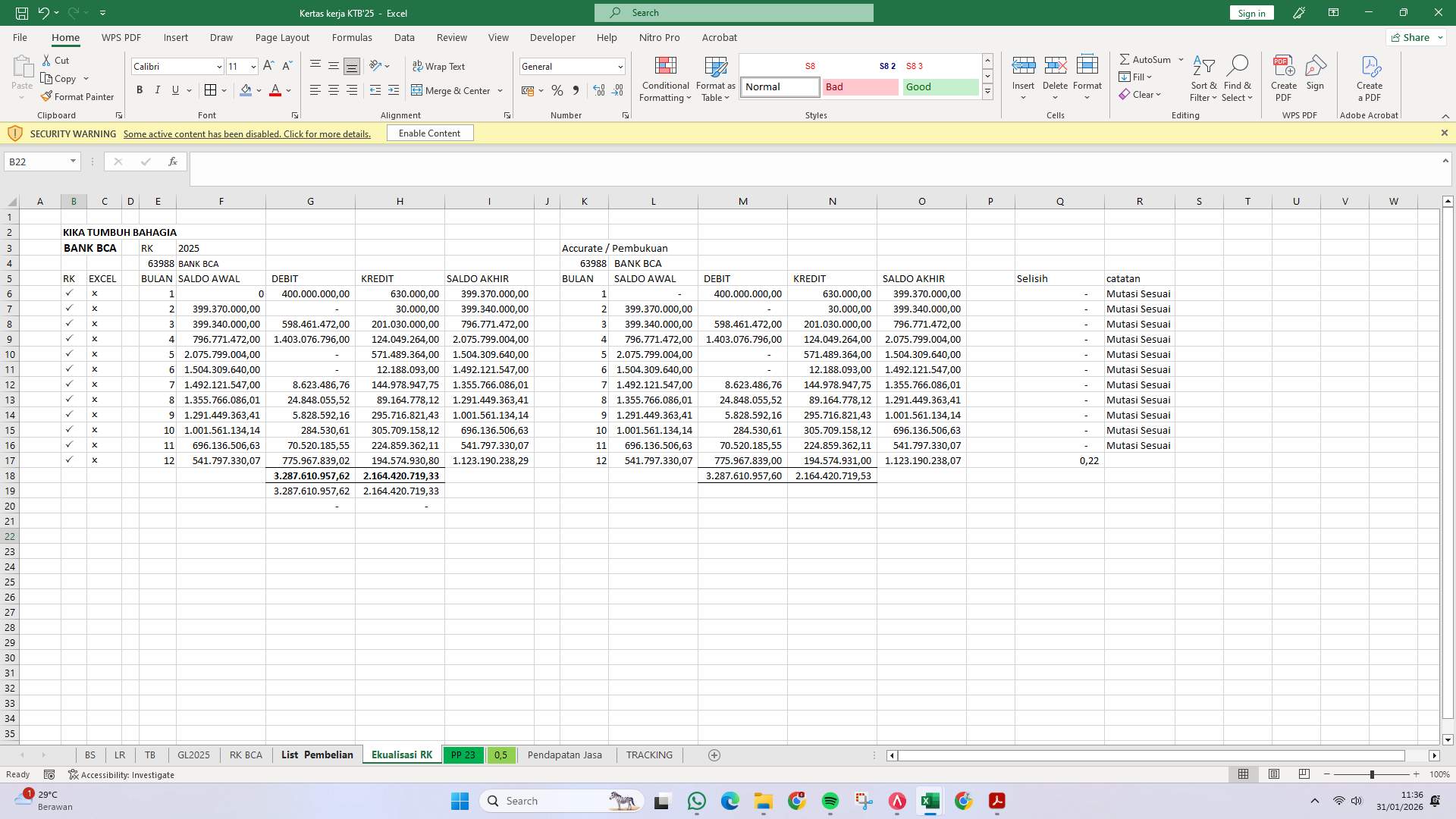Viewport: 1456px width, 819px height.
Task: Open Conditional Formatting options
Action: point(665,78)
